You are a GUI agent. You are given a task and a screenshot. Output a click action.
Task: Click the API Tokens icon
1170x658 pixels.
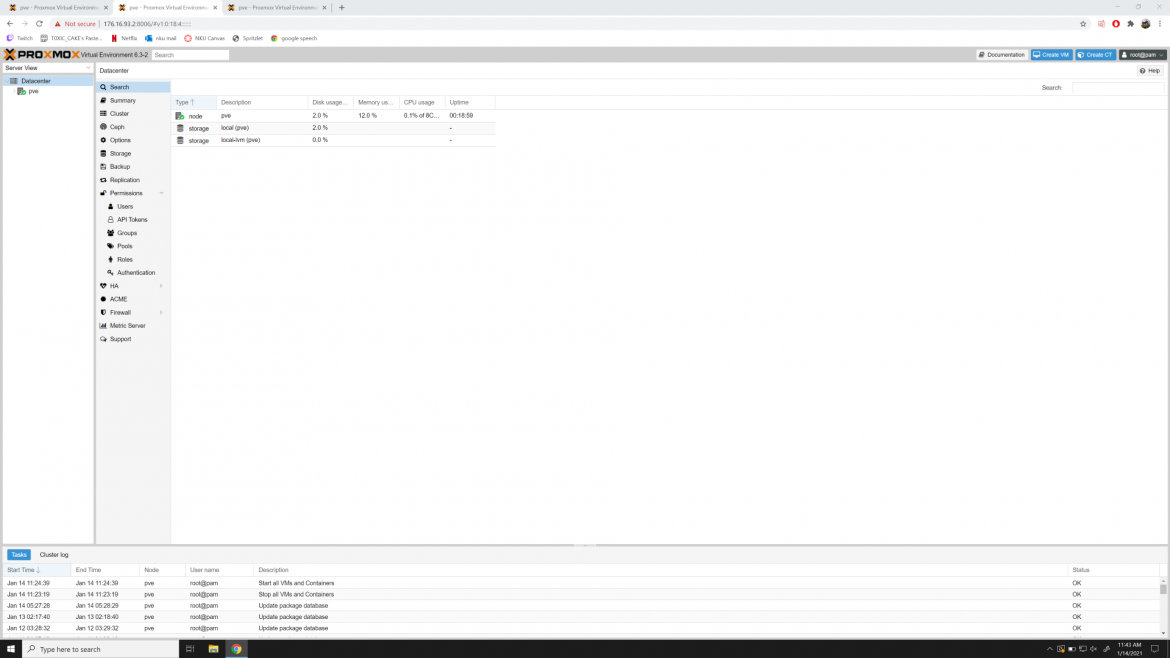[110, 219]
